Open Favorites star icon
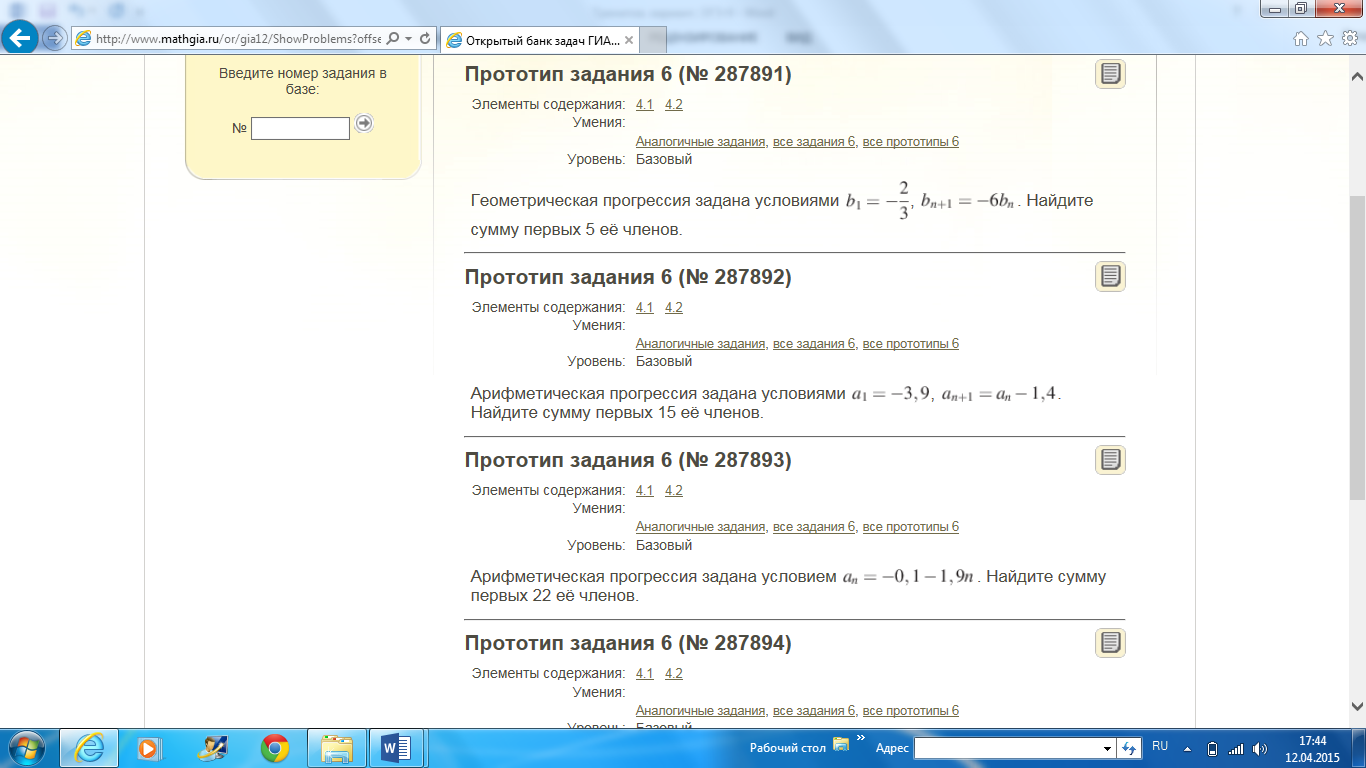 1325,38
